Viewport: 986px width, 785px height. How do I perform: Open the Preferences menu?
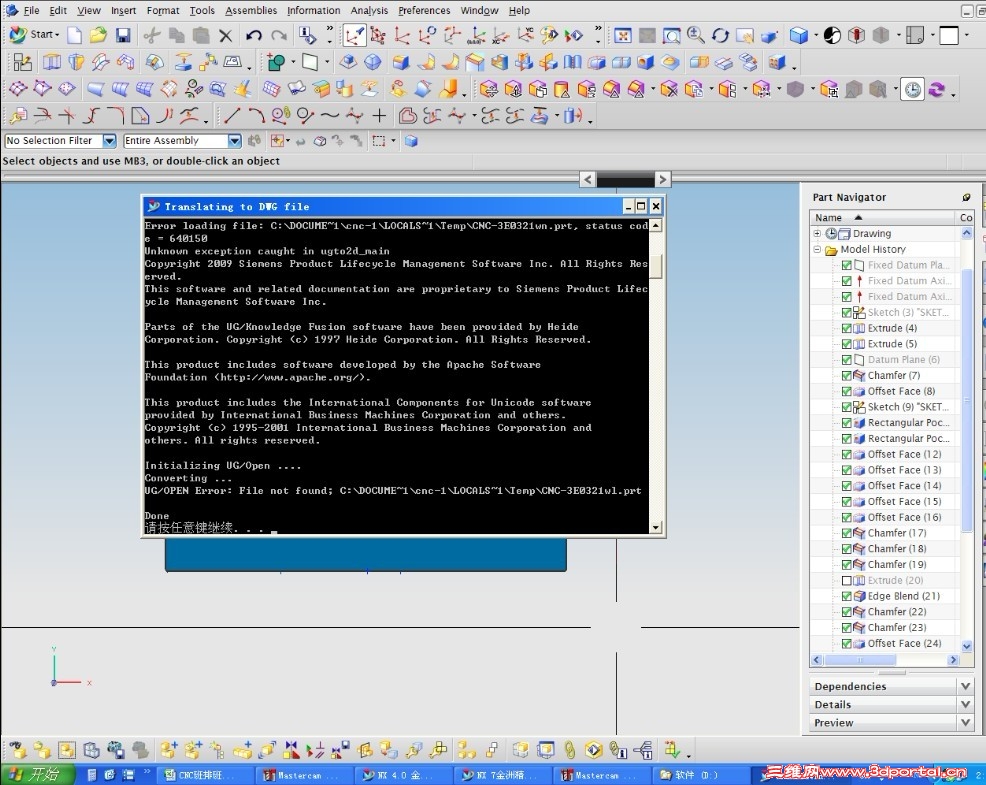pos(424,11)
